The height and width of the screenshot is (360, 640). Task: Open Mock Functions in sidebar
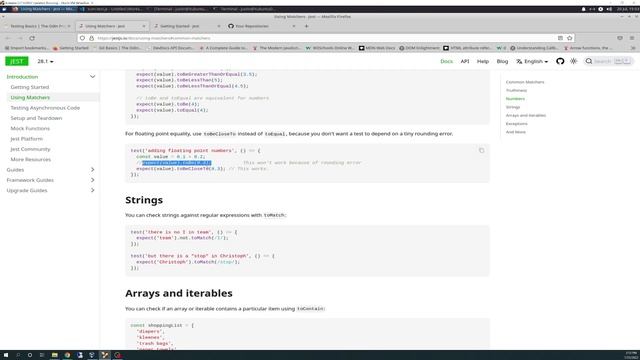coord(30,128)
